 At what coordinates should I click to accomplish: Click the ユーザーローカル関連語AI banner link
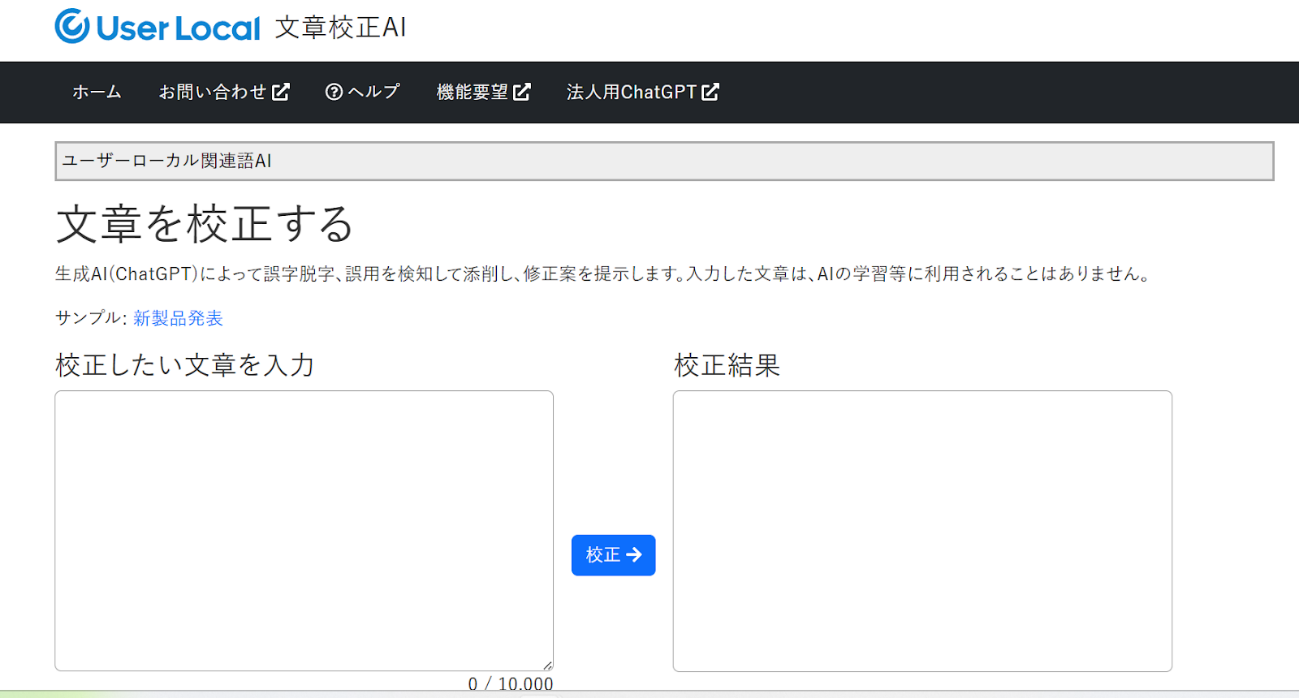pos(168,161)
